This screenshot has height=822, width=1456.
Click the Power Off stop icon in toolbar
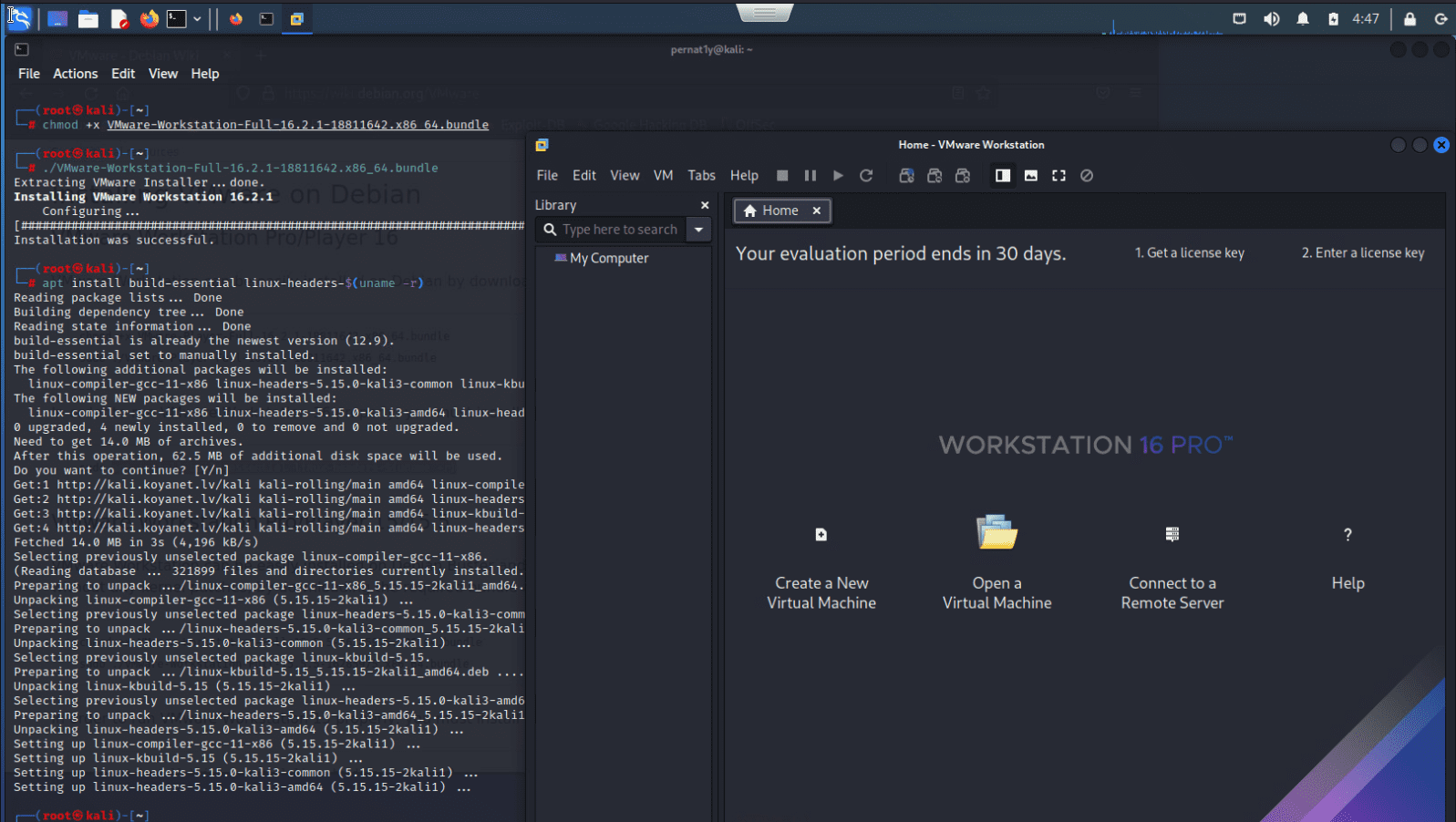(x=782, y=176)
